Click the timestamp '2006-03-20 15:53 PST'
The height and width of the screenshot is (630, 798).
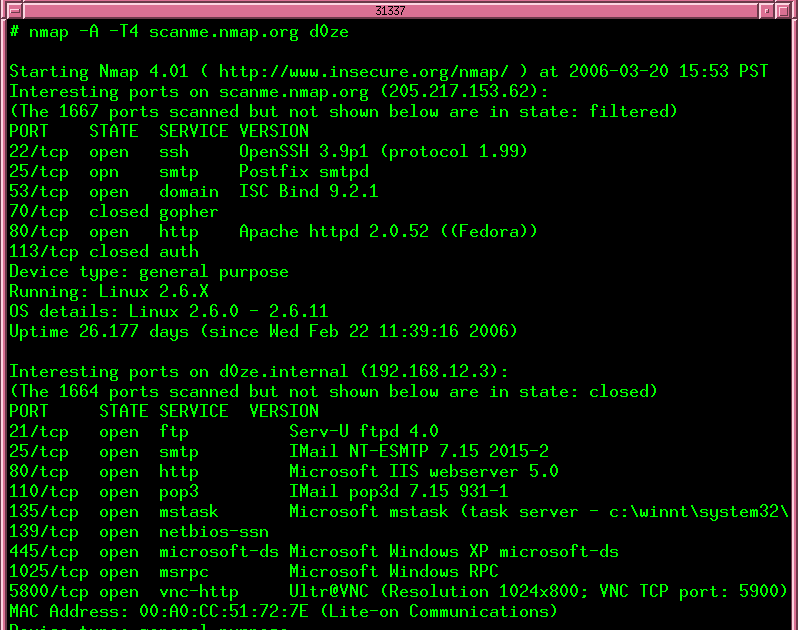[x=668, y=72]
